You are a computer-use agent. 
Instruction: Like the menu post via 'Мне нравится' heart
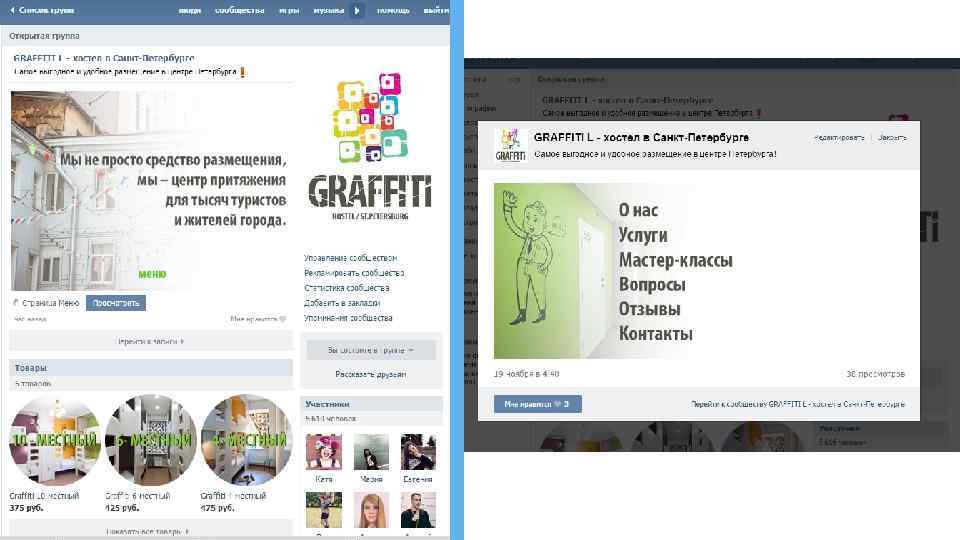point(258,319)
